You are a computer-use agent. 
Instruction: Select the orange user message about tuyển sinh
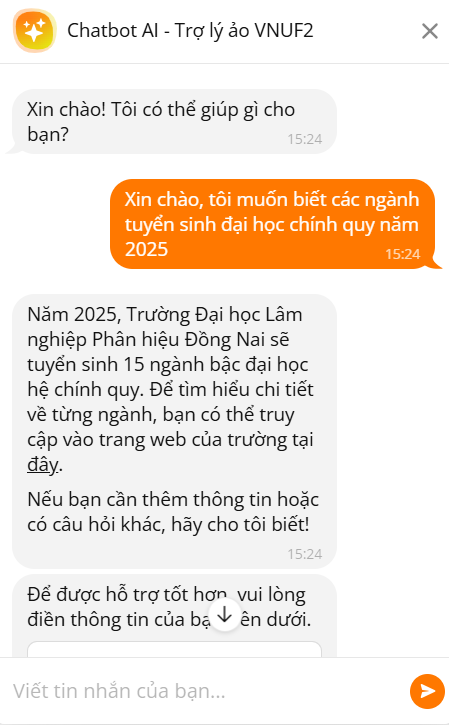point(272,224)
